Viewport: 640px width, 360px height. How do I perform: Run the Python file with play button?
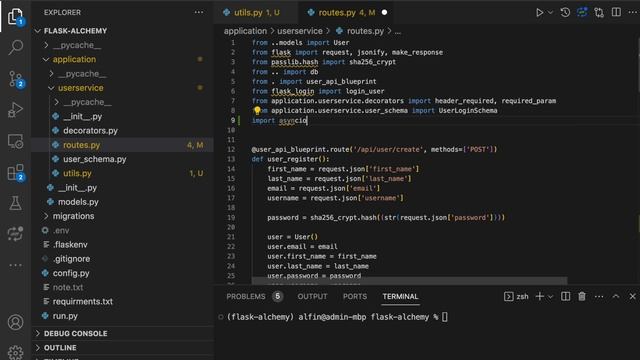tap(539, 13)
